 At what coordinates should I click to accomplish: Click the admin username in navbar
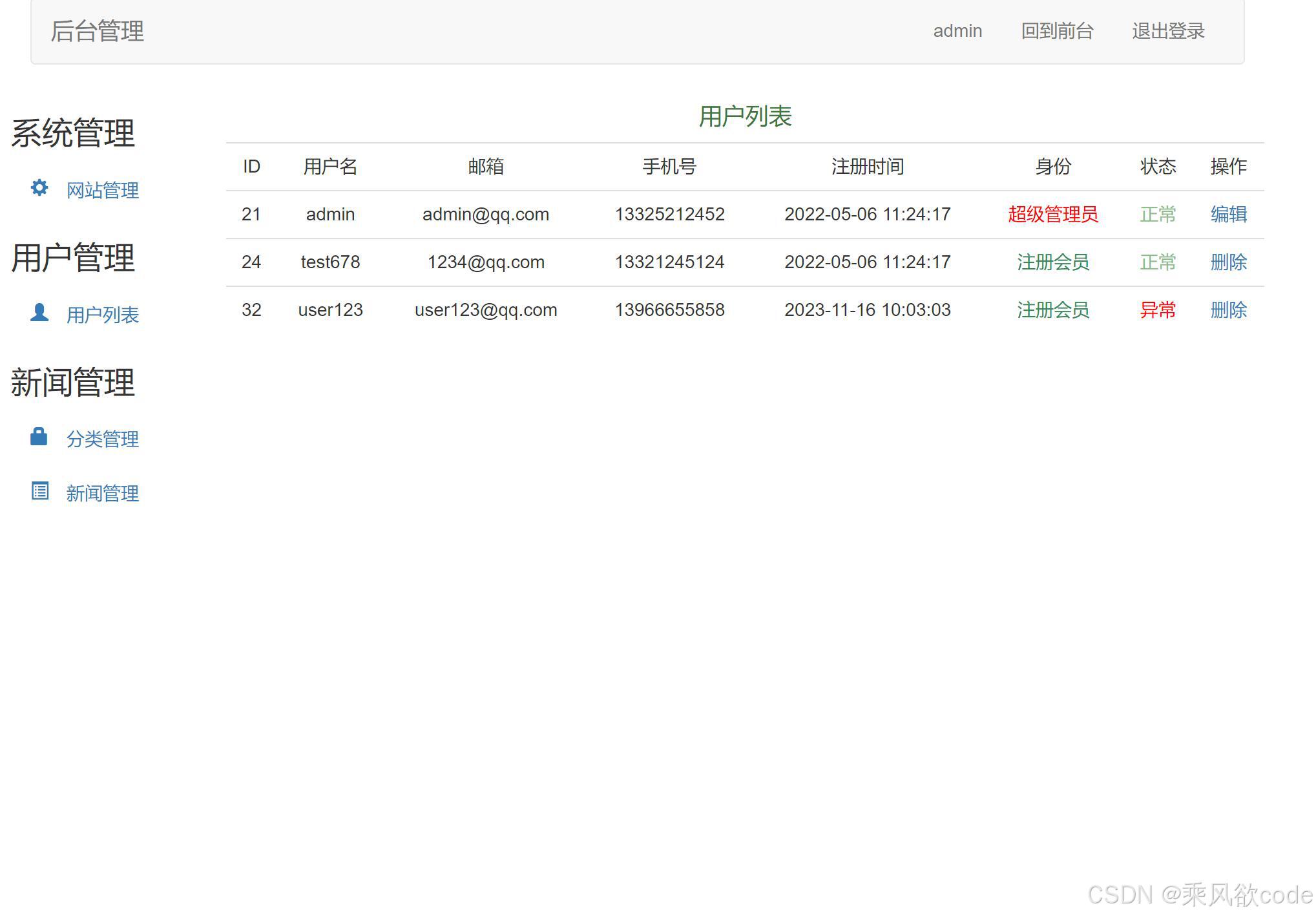tap(957, 31)
